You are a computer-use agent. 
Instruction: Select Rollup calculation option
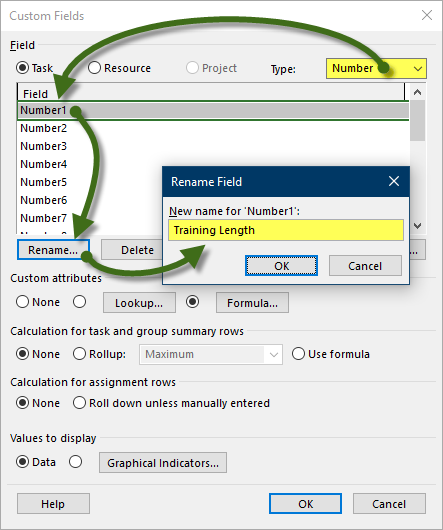[x=79, y=354]
